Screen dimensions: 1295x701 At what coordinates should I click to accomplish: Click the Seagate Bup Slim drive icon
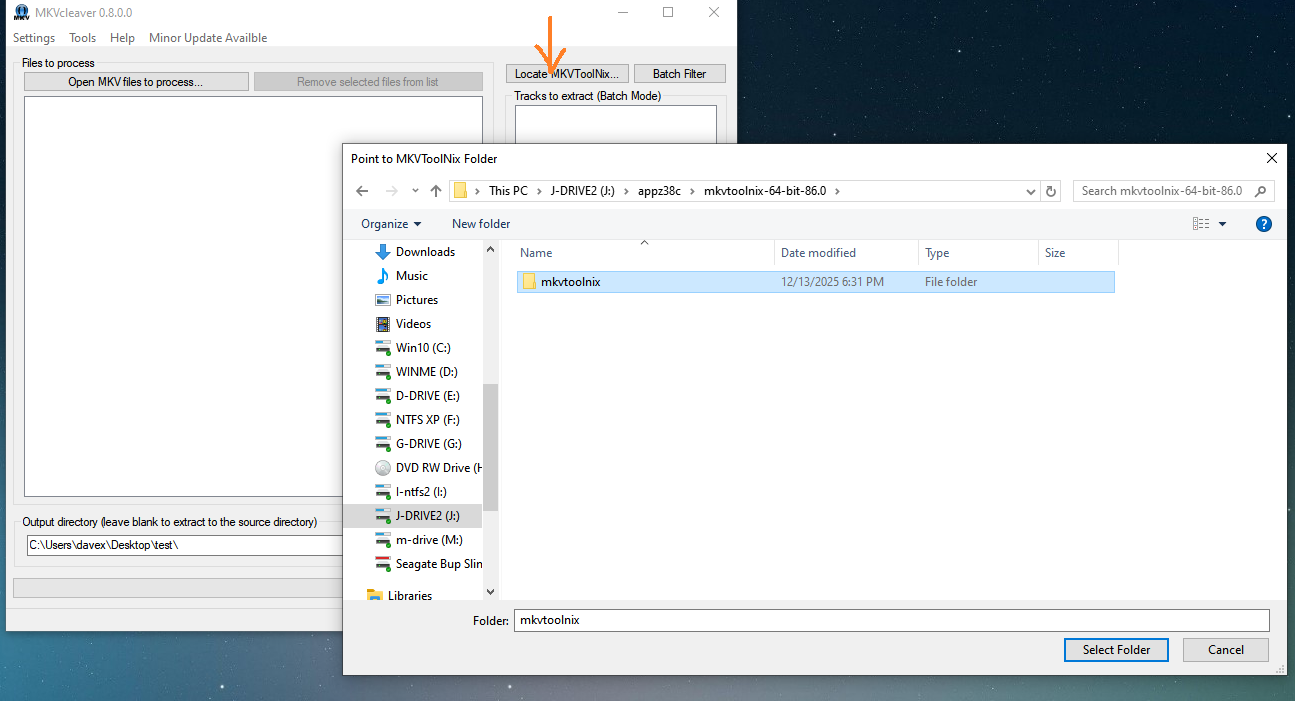pyautogui.click(x=383, y=564)
